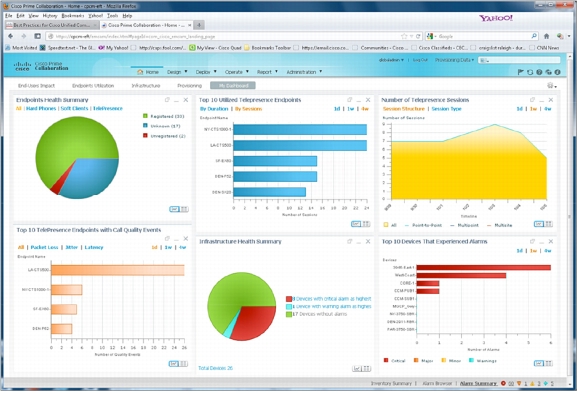Filter Call Quality Events by Latency

[x=94, y=247]
